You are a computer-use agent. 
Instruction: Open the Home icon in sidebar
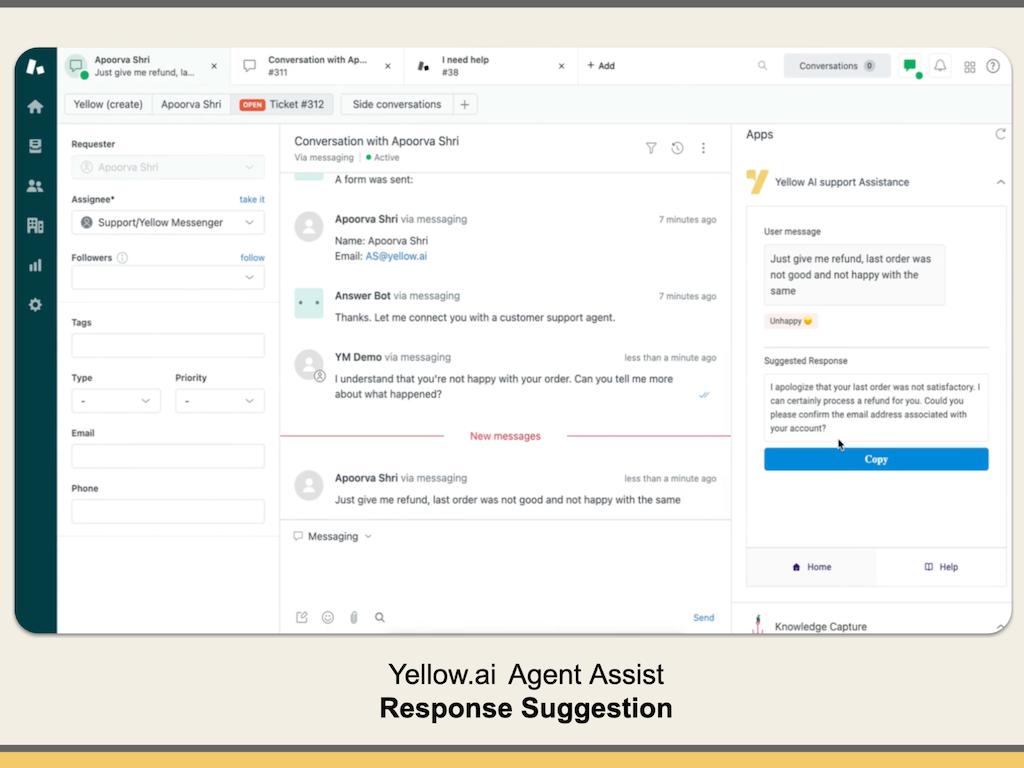(x=35, y=106)
